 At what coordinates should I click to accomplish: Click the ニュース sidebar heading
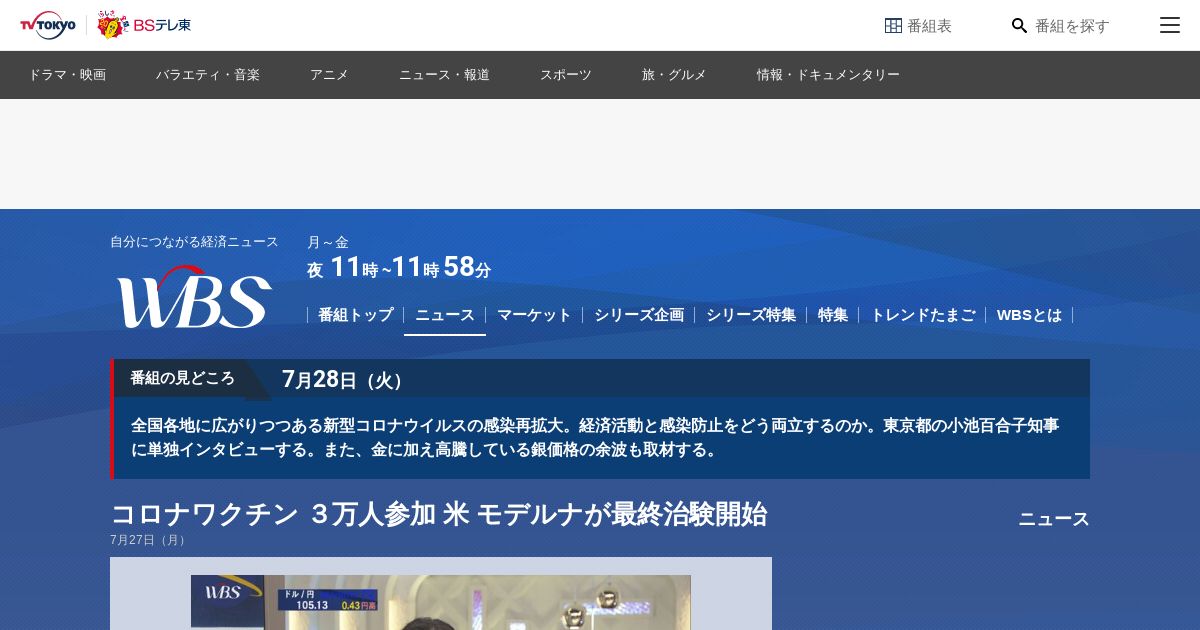click(x=1054, y=519)
